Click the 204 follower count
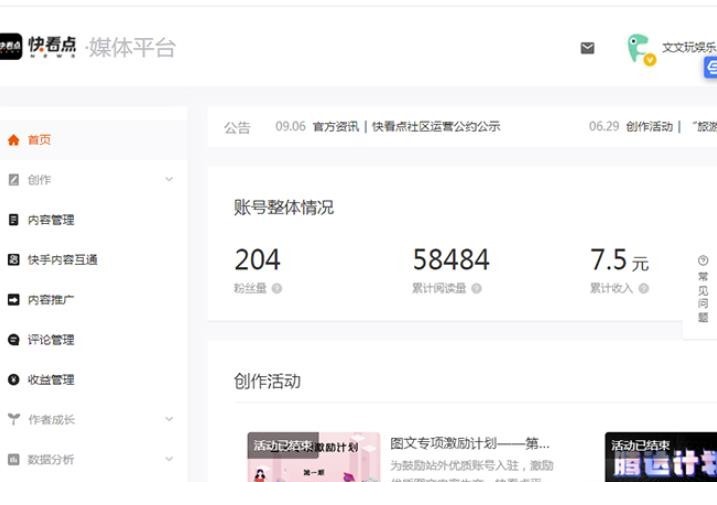 (257, 260)
